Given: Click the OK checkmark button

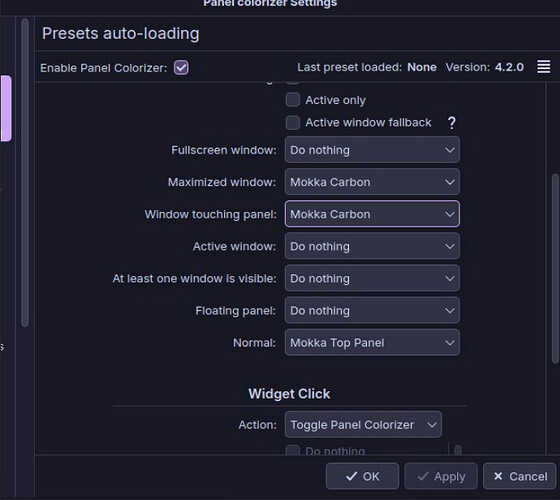Looking at the screenshot, I should 362,476.
